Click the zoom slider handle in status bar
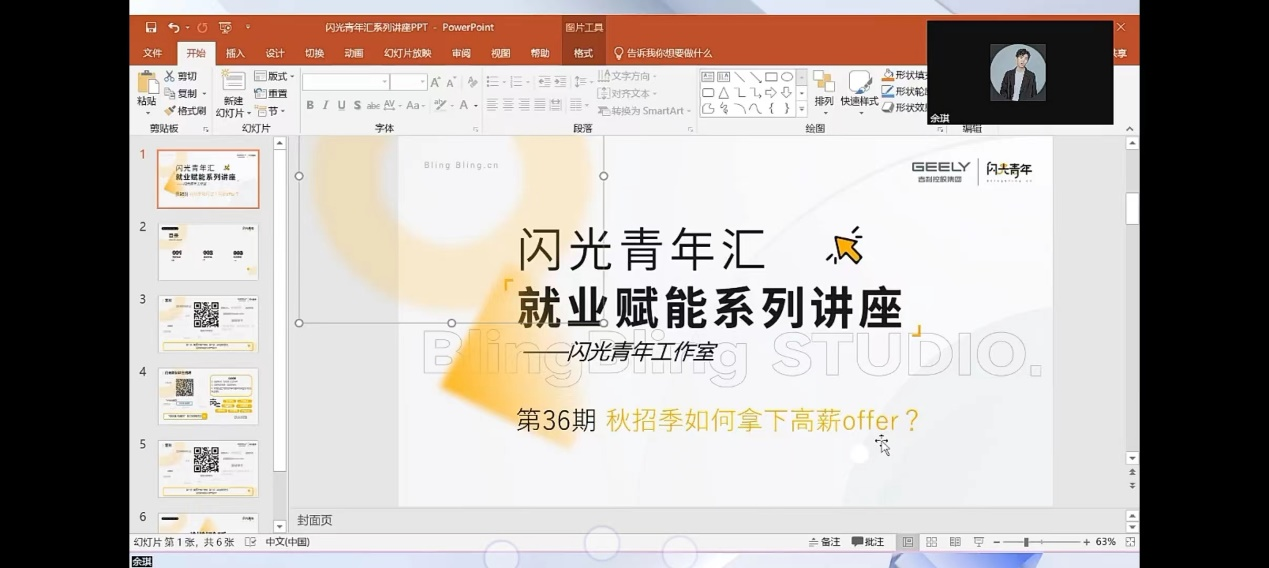1269x568 pixels. coord(1026,542)
